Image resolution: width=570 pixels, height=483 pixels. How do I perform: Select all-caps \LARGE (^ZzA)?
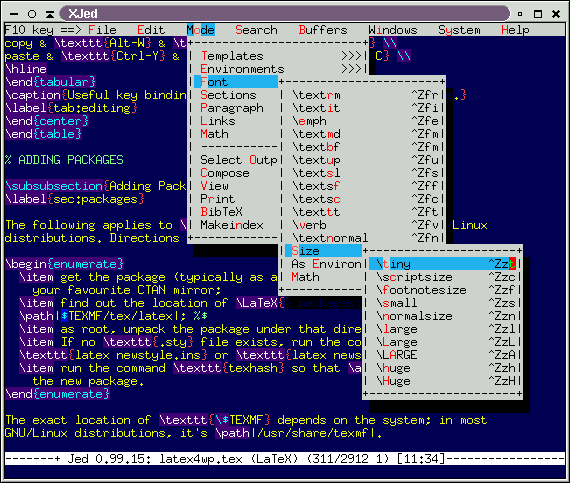click(x=442, y=355)
